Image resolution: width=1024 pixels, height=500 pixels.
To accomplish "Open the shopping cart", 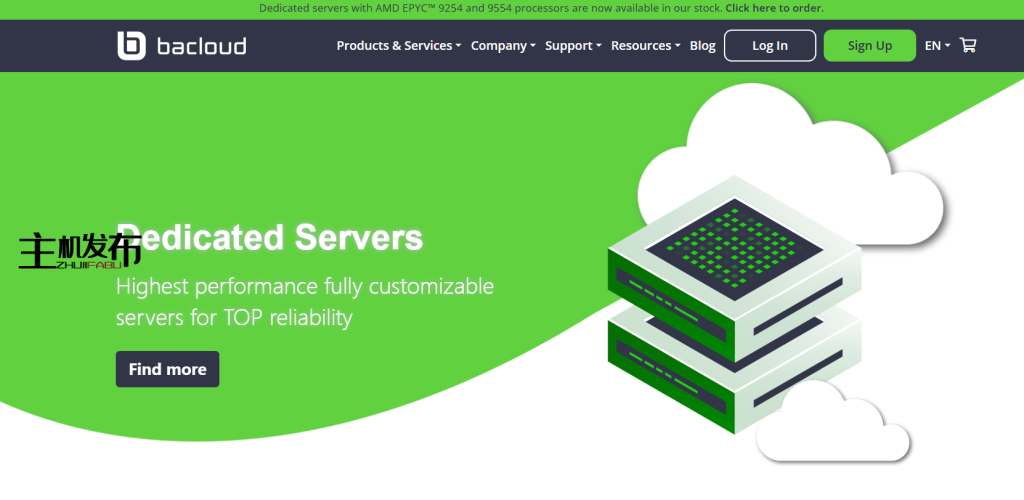I will tap(967, 46).
